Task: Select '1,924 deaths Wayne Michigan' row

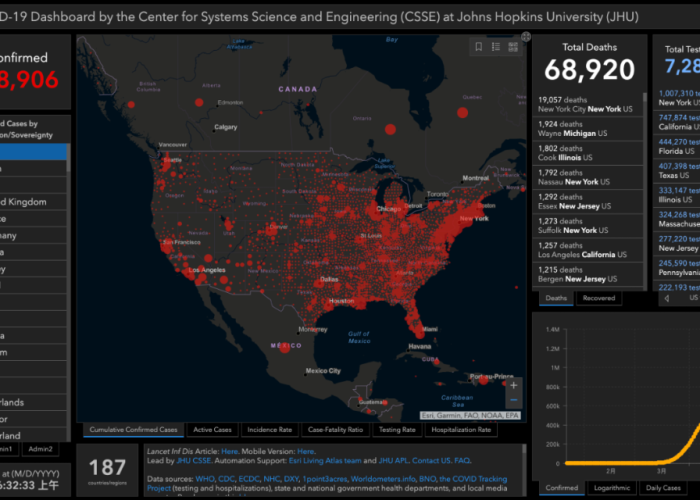Action: [588, 129]
